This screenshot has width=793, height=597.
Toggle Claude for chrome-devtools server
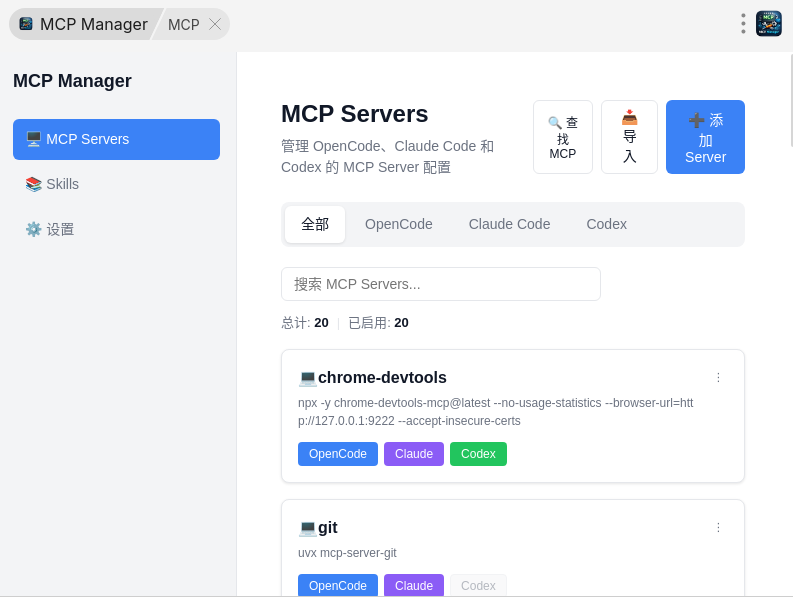414,454
